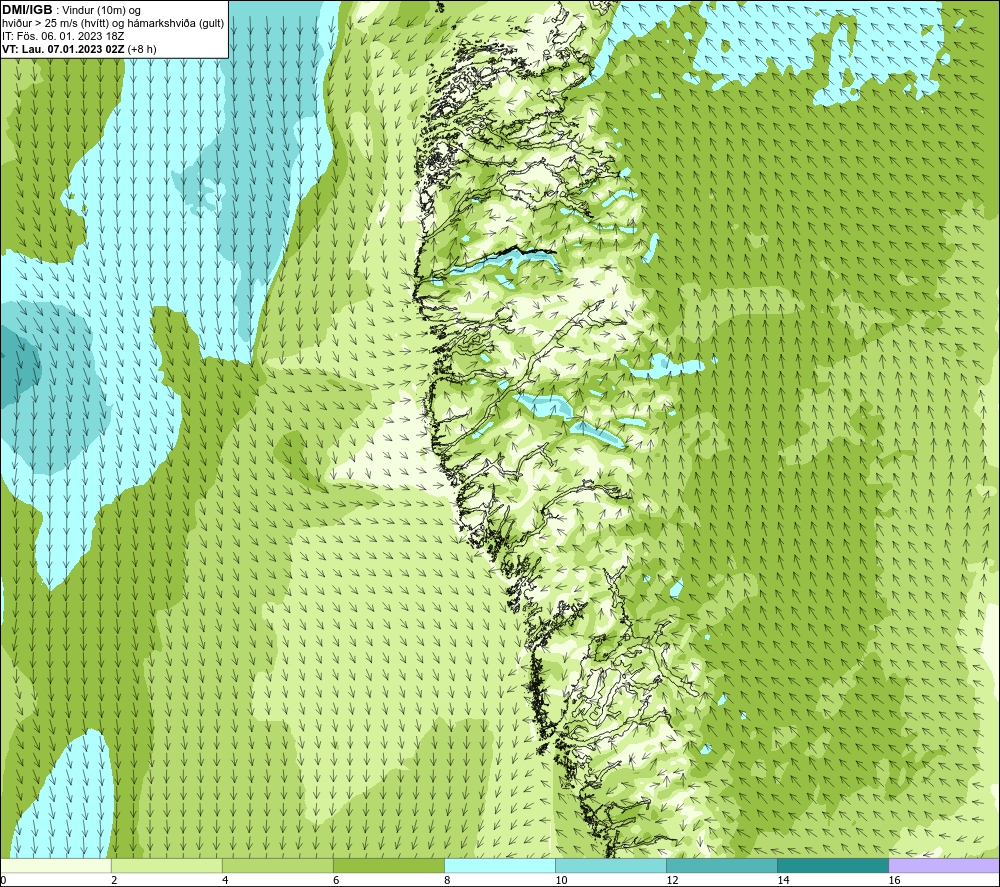This screenshot has height=887, width=1000.
Task: Click the purple above-16 m/s legend swatch
Action: [944, 865]
